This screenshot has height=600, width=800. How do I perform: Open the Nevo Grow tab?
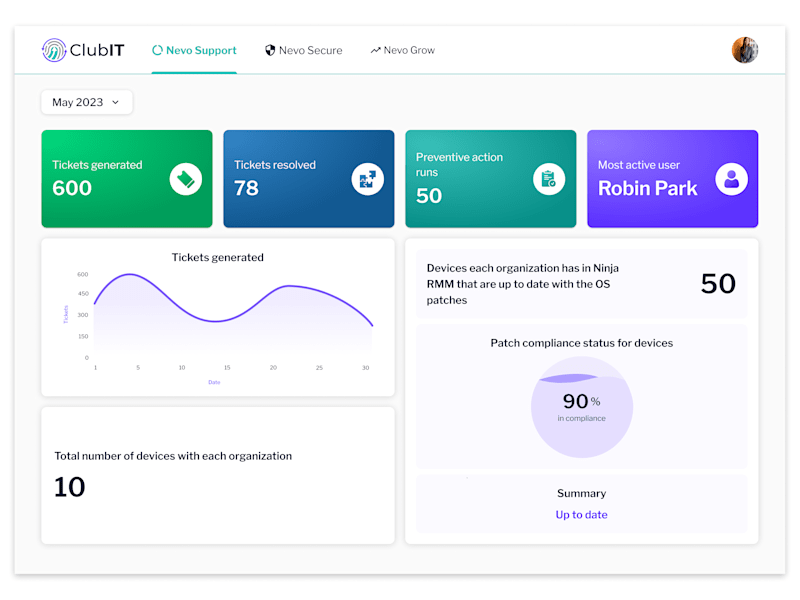click(x=403, y=50)
